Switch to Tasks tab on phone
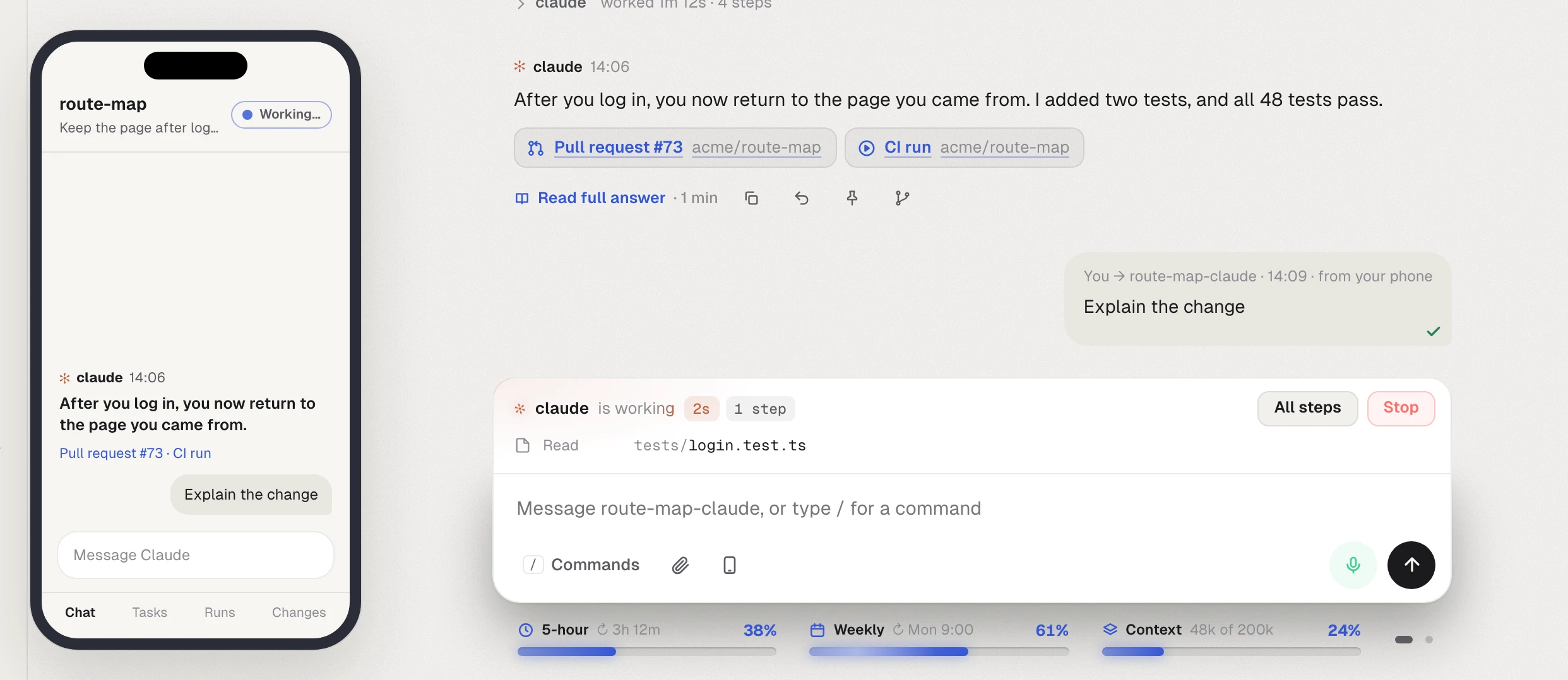This screenshot has width=1568, height=680. click(150, 613)
